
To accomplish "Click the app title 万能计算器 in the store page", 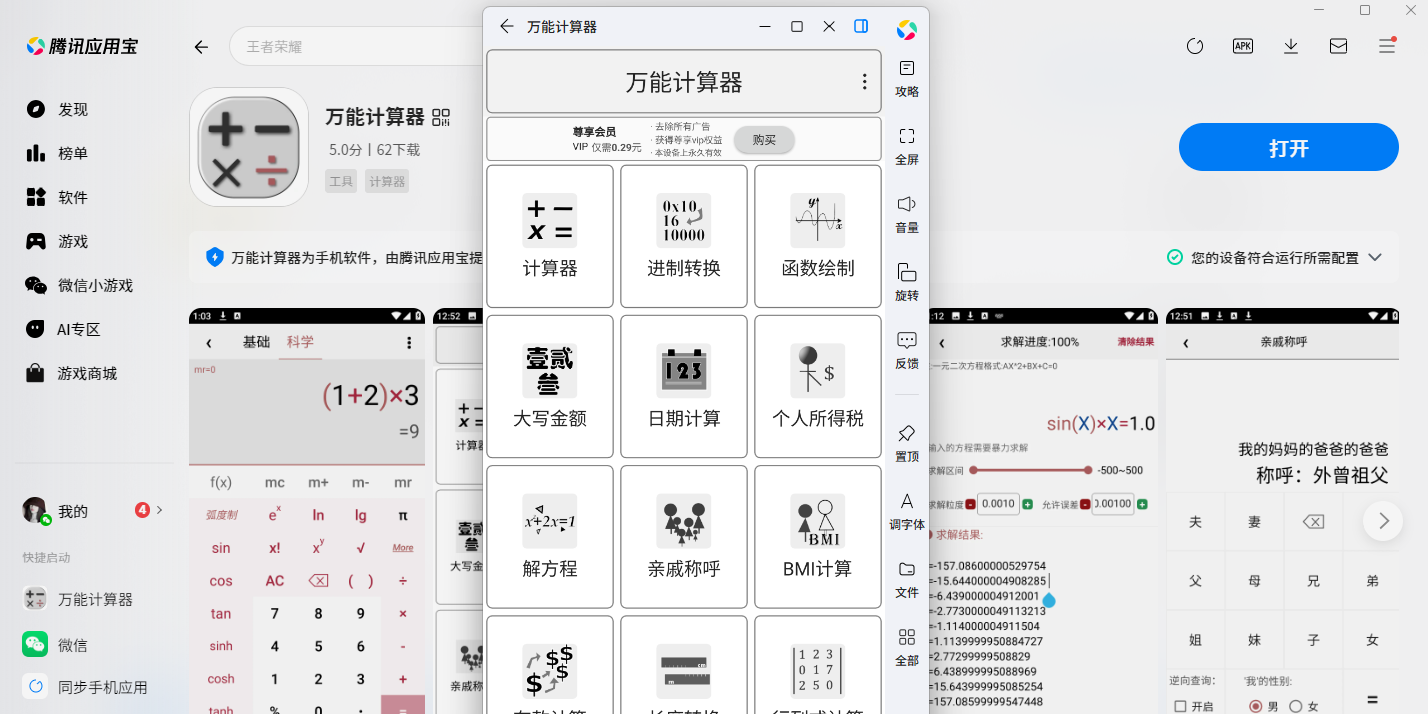I will 375,117.
